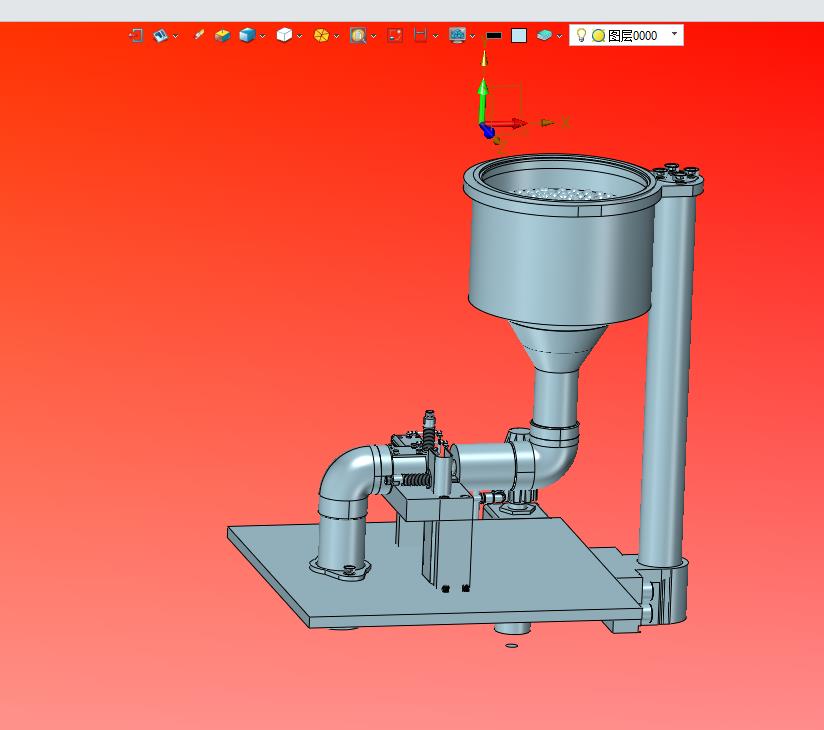Click the view manager icon
The image size is (824, 730).
coord(160,35)
